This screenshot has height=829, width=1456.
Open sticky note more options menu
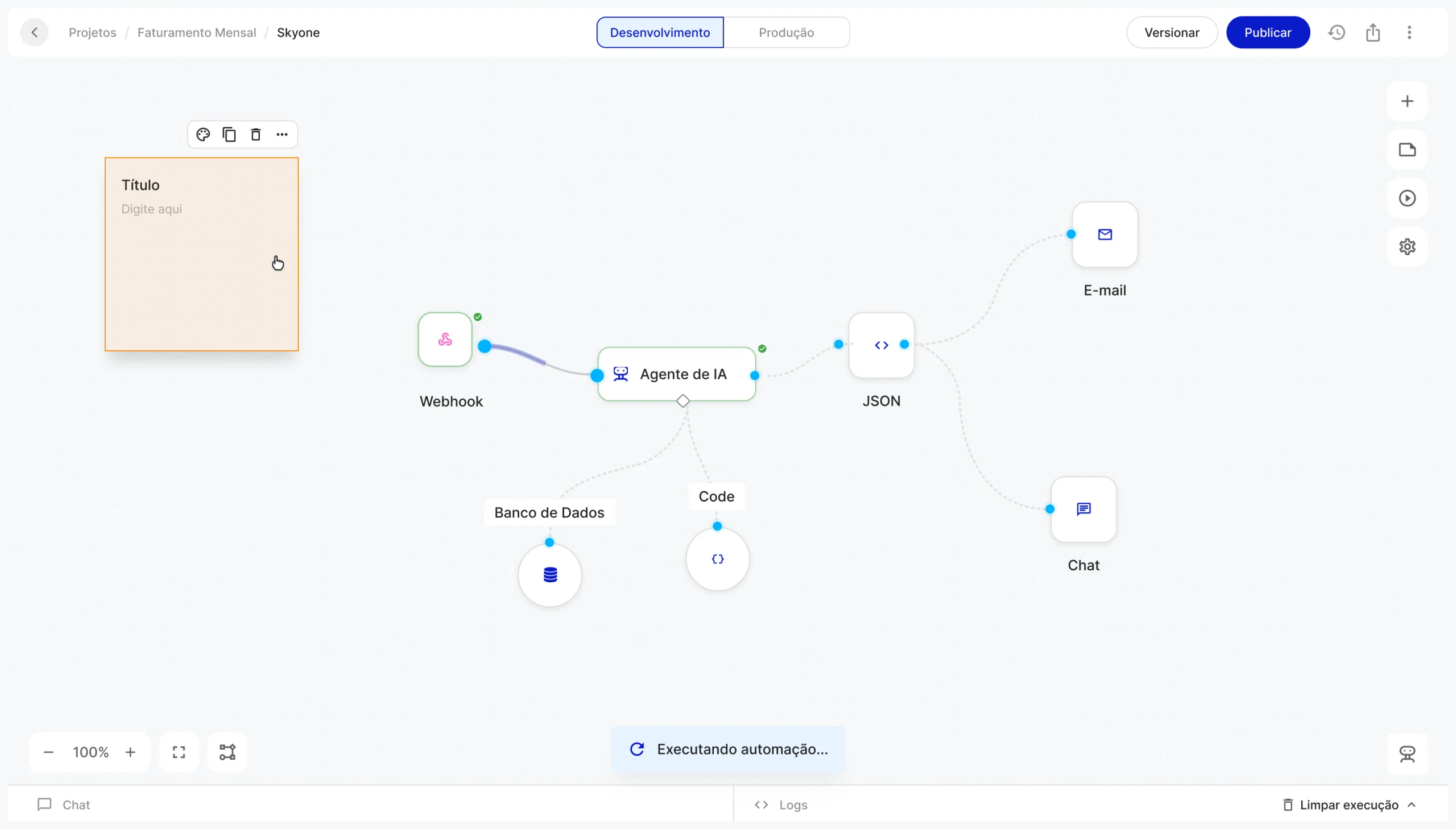[282, 134]
